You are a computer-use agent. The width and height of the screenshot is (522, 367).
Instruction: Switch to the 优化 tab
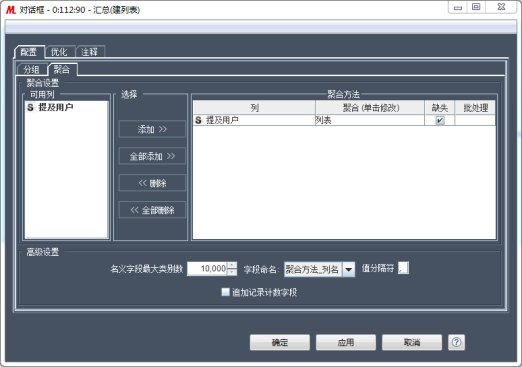[59, 52]
